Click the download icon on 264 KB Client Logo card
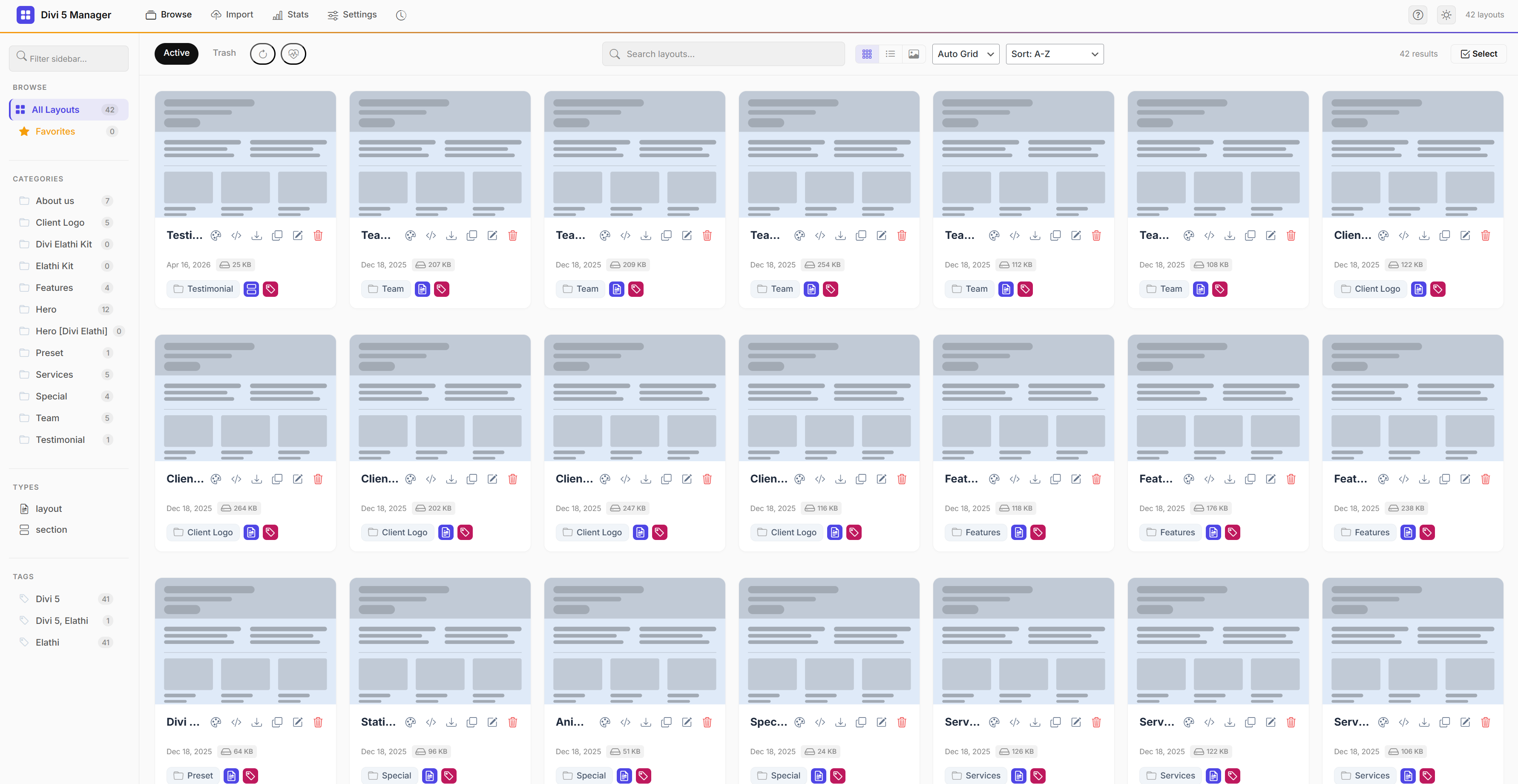 pyautogui.click(x=256, y=479)
